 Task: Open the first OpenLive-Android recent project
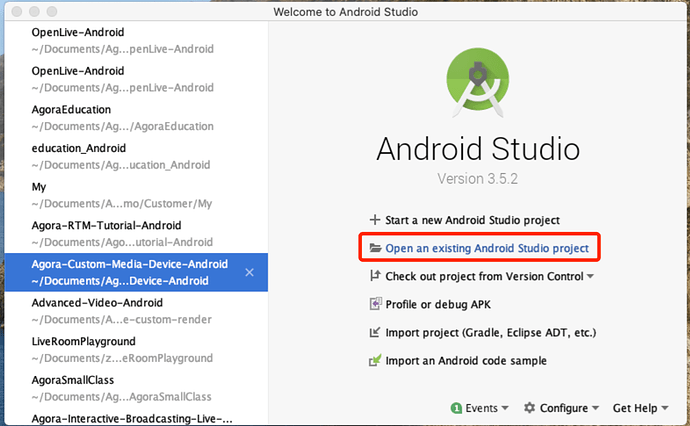tap(136, 40)
